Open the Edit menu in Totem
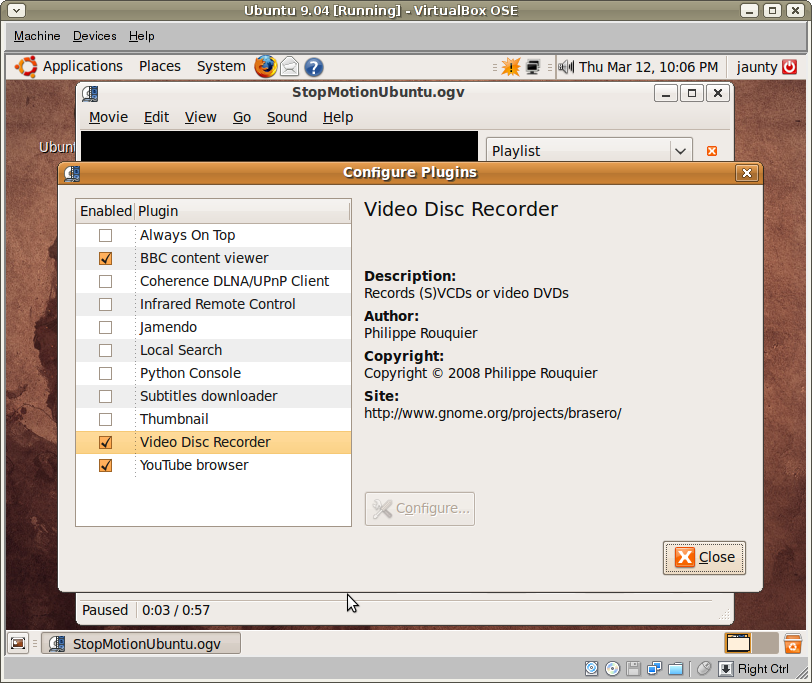812x683 pixels. point(156,118)
